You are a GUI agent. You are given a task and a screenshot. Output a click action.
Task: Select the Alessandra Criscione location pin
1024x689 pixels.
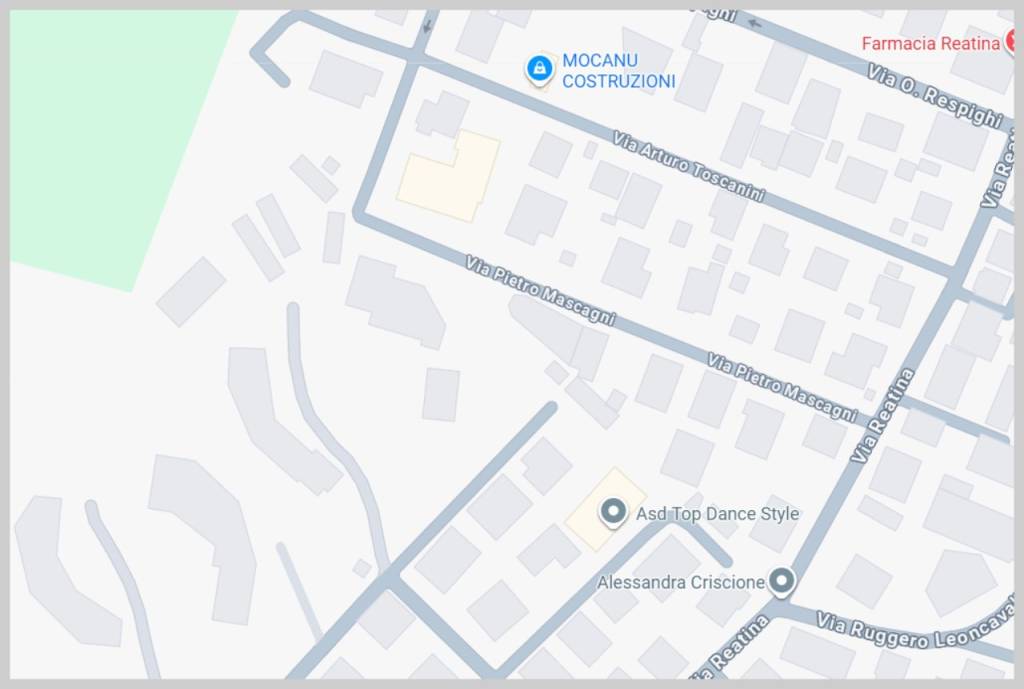[781, 581]
